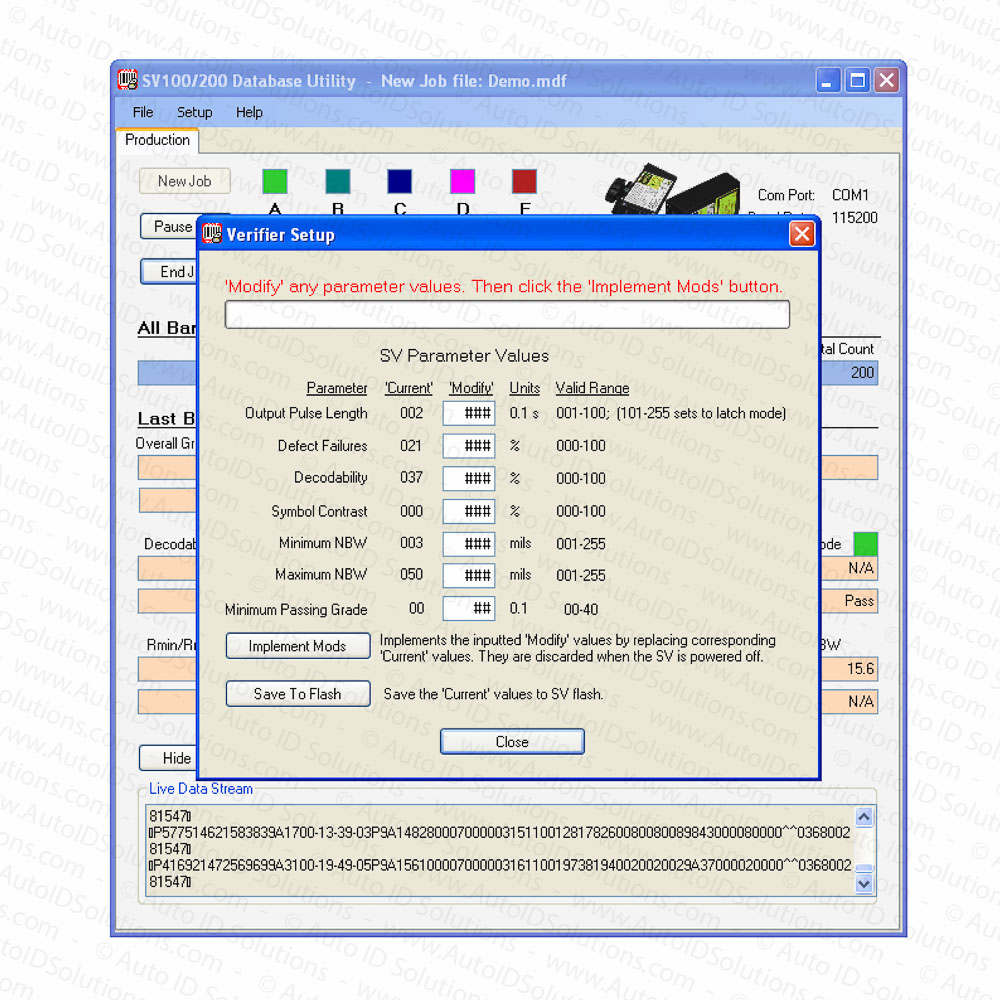1000x1000 pixels.
Task: Minimize the Database Utility window
Action: click(827, 80)
